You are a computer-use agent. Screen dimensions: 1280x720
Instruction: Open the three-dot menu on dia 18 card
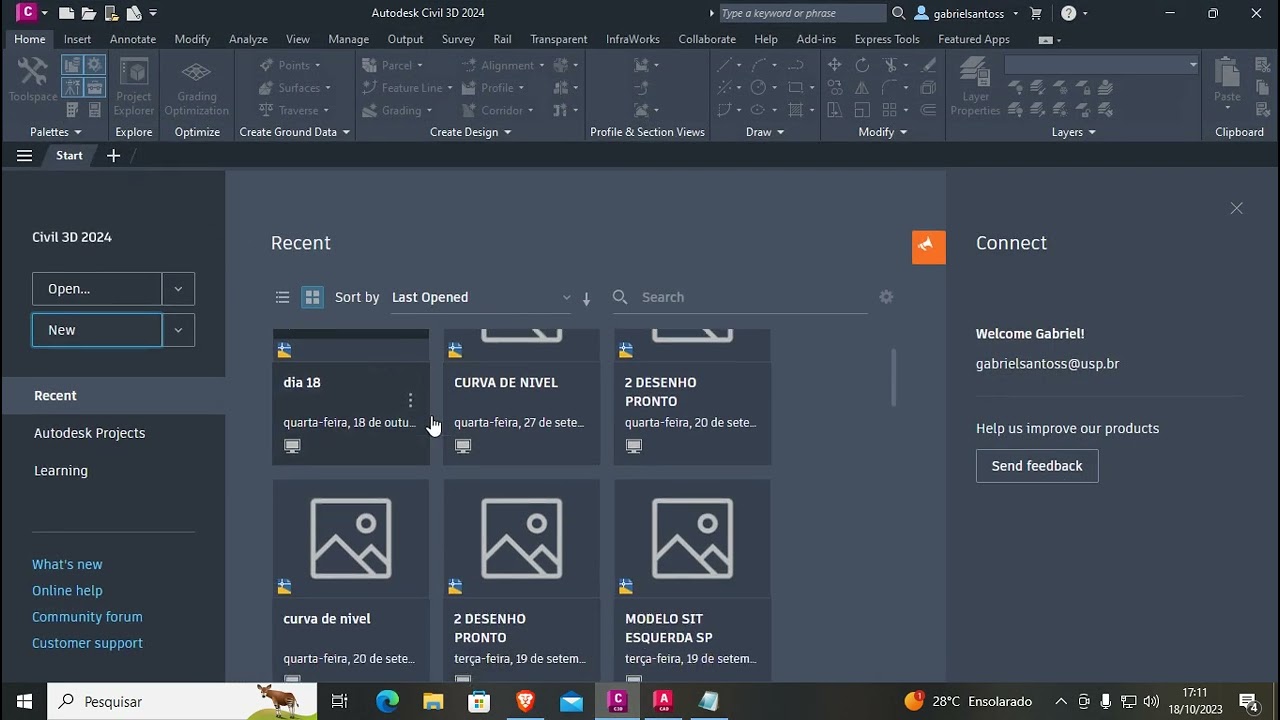coord(410,400)
